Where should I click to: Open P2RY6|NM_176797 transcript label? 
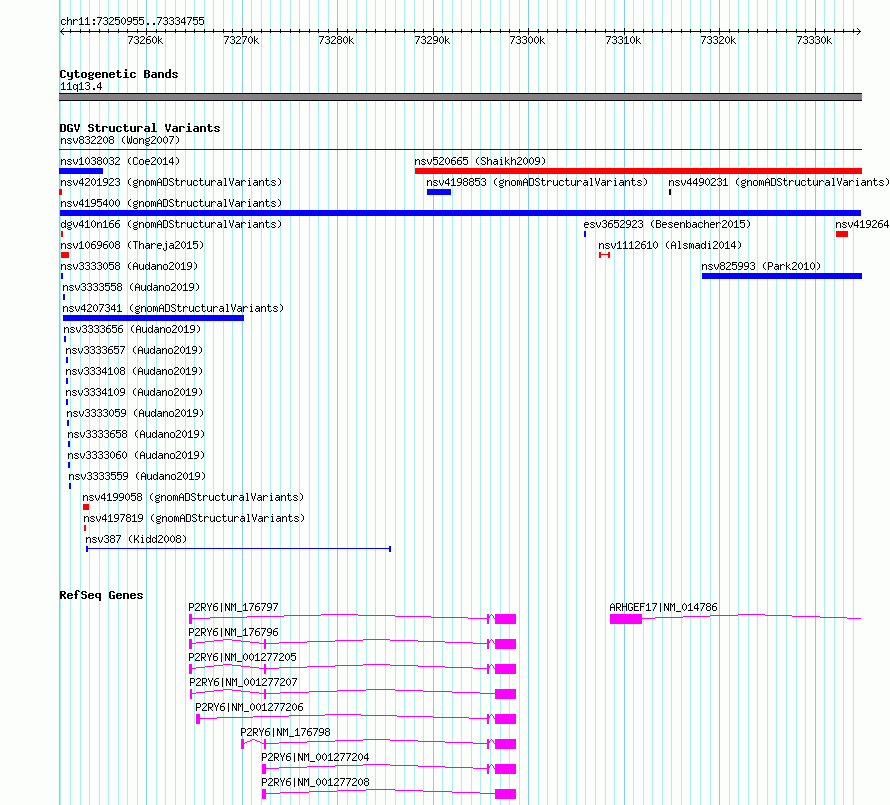pos(233,607)
